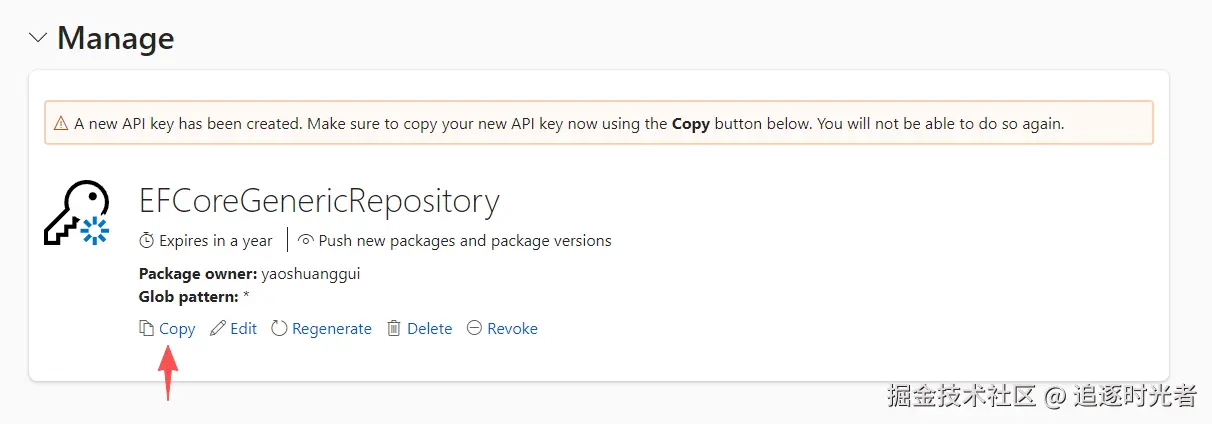This screenshot has width=1212, height=424.
Task: Select the EFCoreGenericRepository key title
Action: 319,201
